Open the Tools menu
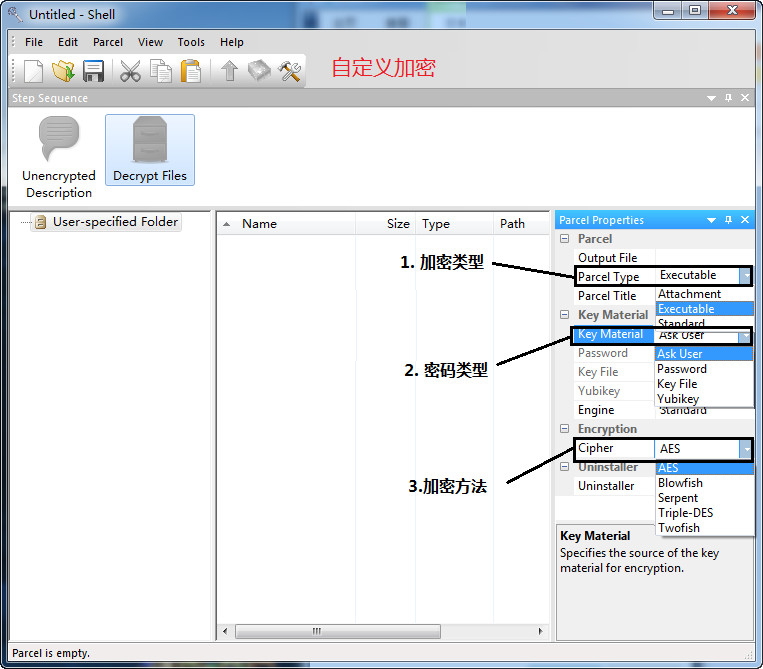The image size is (763, 669). tap(191, 42)
